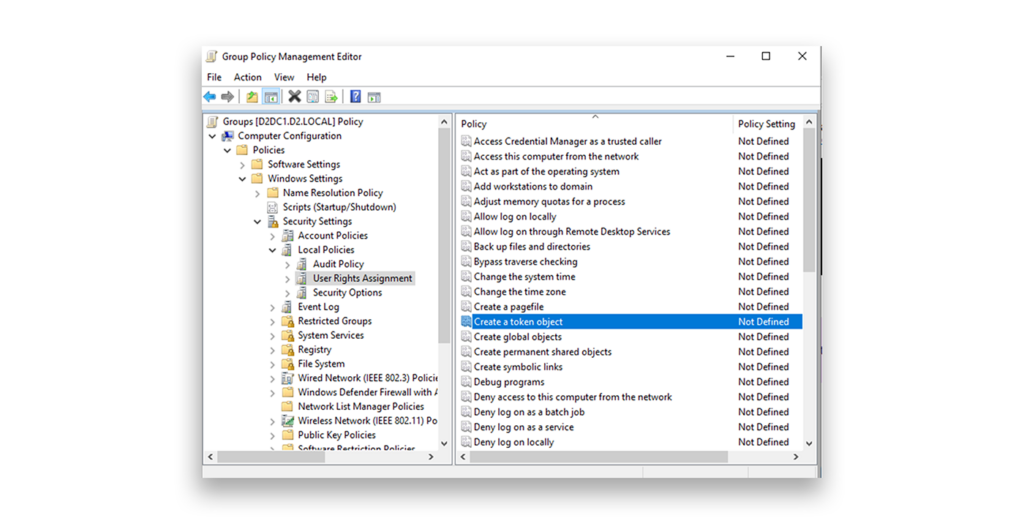The height and width of the screenshot is (524, 1024).
Task: Expand the Account Policies node
Action: click(272, 236)
